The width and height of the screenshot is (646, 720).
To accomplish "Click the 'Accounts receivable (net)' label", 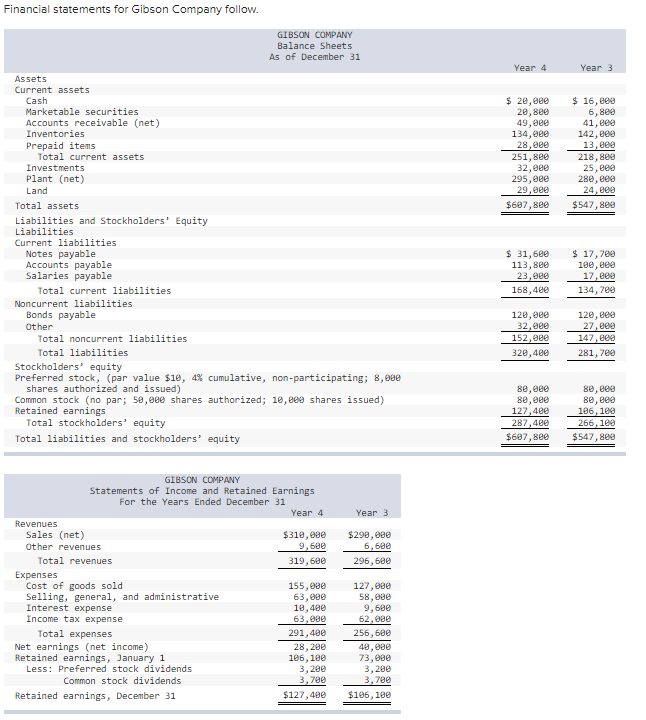I will tap(93, 123).
